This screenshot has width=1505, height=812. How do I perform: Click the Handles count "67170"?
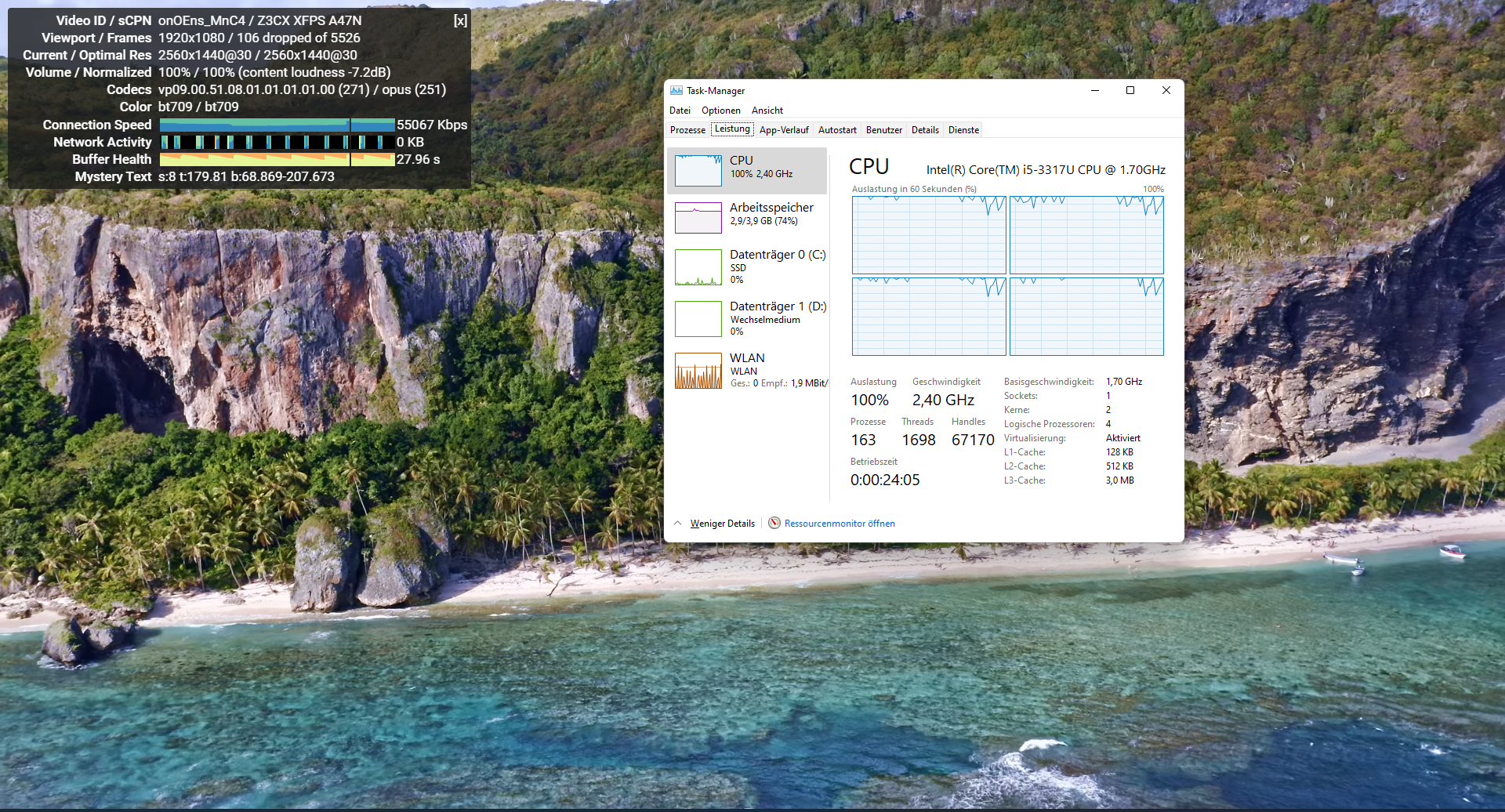click(973, 440)
